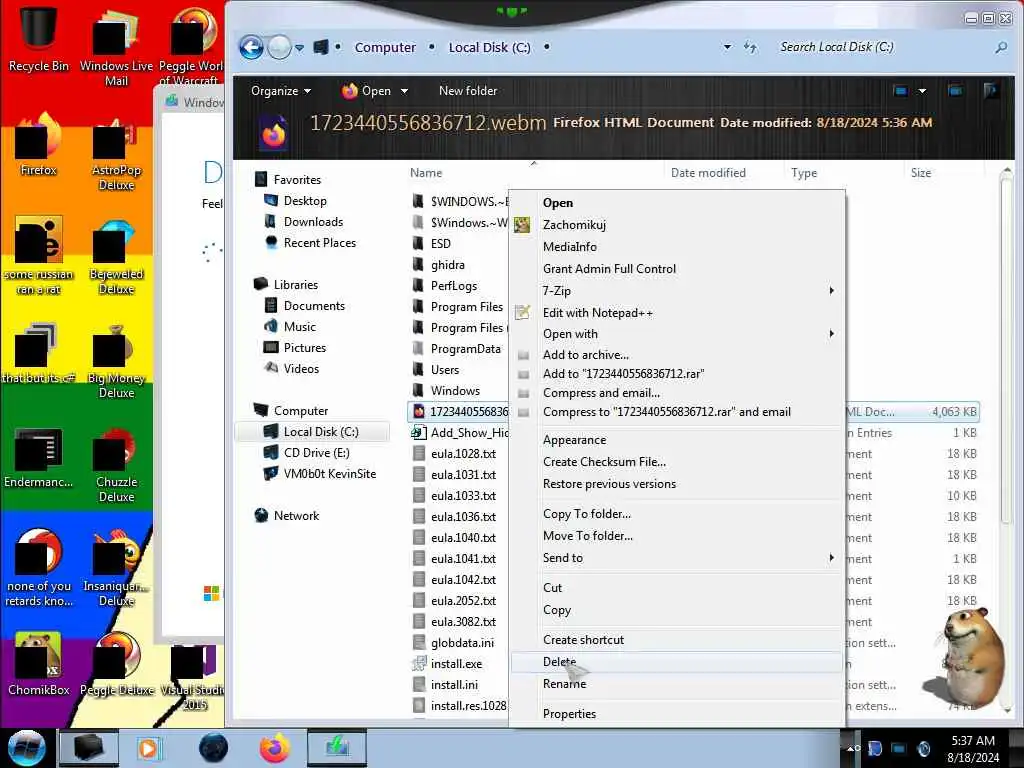Click Local Disk (C:) breadcrumb
The width and height of the screenshot is (1024, 768).
[489, 47]
